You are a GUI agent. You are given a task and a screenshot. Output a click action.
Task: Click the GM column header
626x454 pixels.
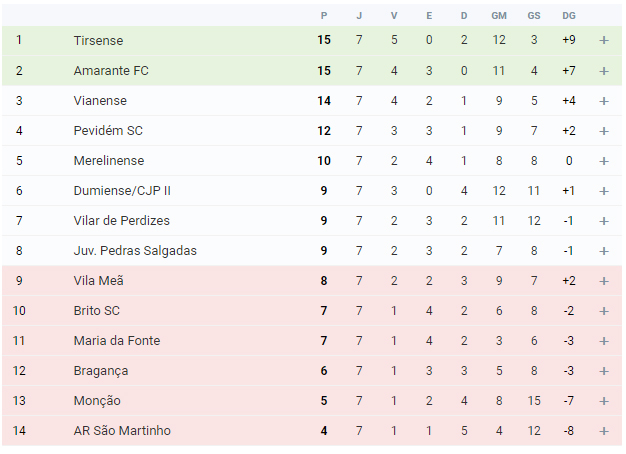click(499, 16)
